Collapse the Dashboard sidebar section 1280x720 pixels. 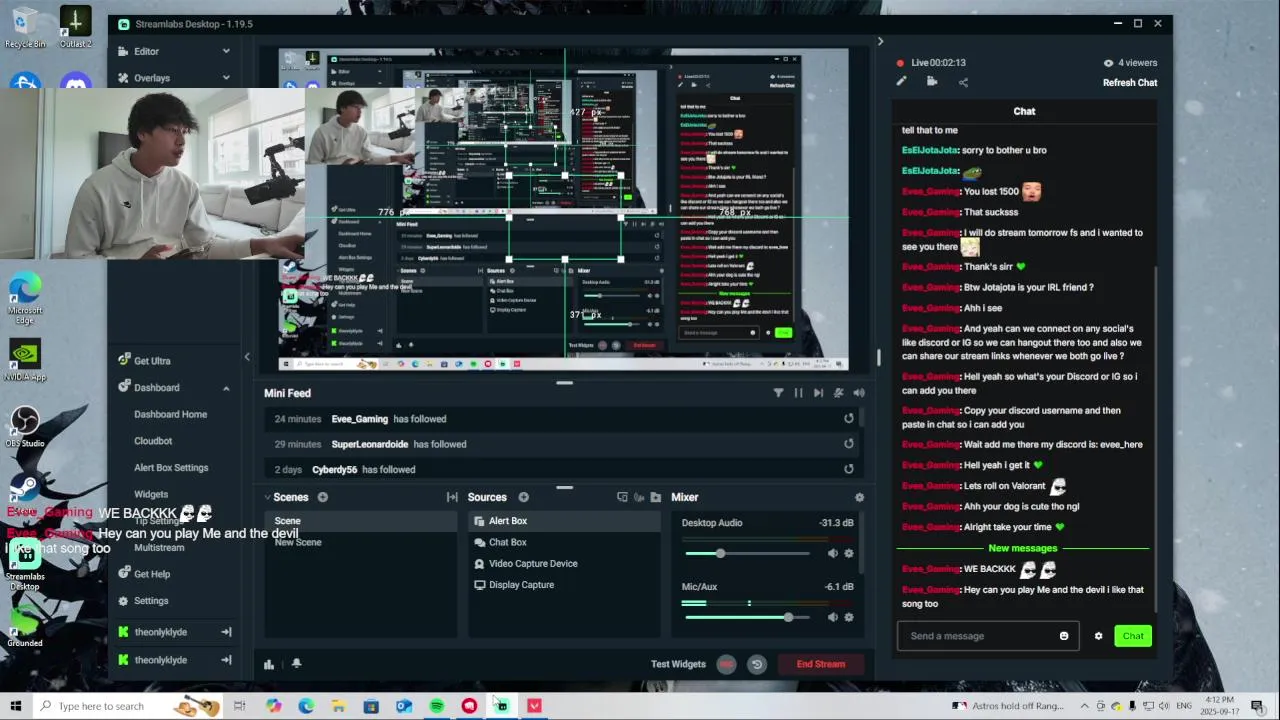coord(226,388)
